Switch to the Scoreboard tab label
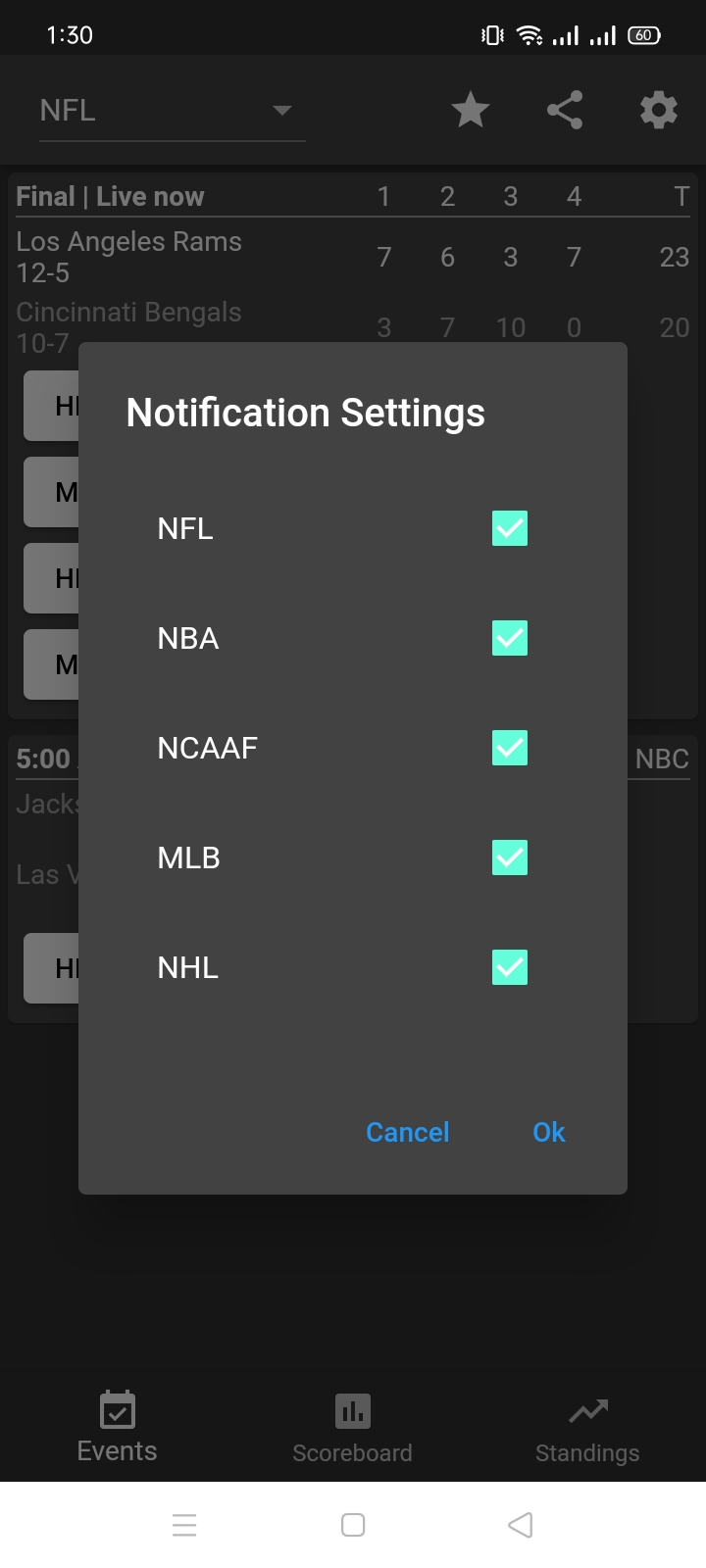706x1568 pixels. click(352, 1452)
